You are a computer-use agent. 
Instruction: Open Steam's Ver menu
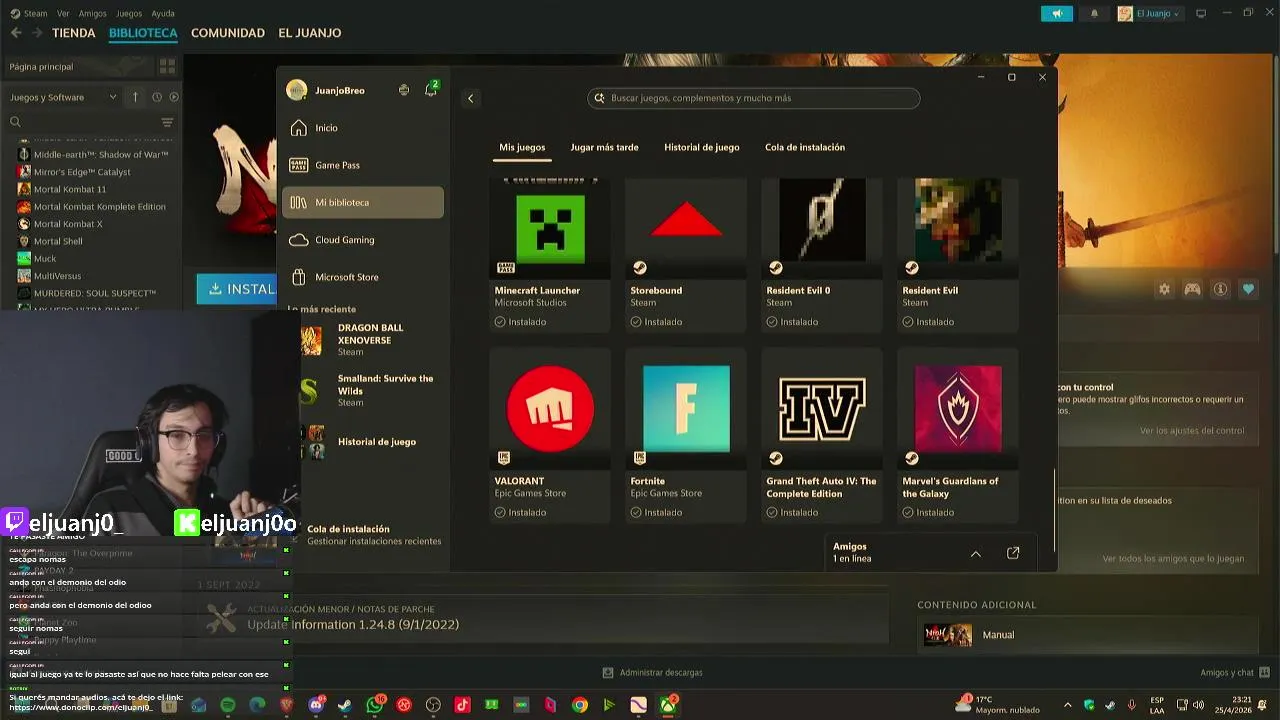pyautogui.click(x=63, y=13)
